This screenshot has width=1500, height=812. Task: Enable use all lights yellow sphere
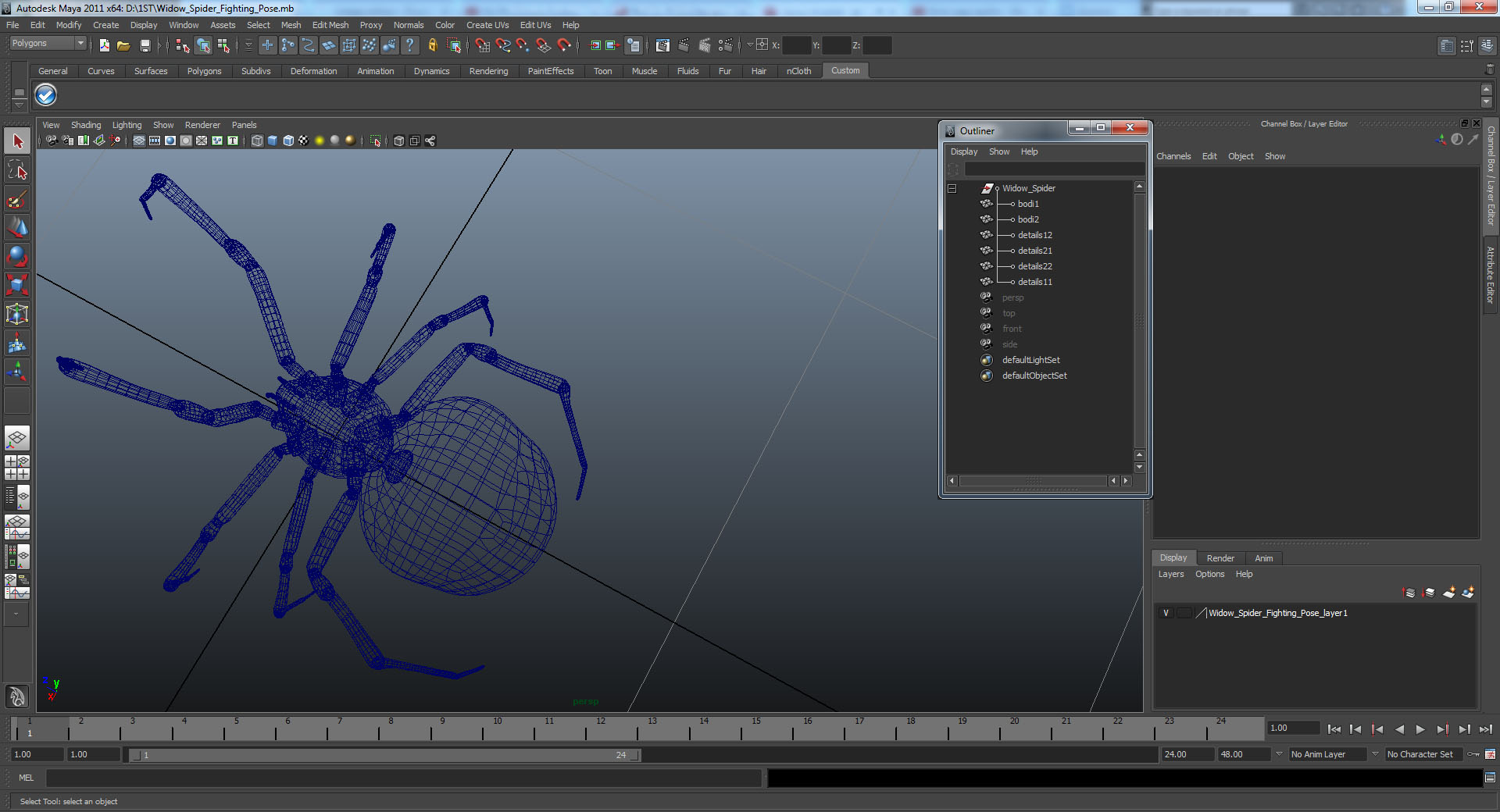(320, 141)
